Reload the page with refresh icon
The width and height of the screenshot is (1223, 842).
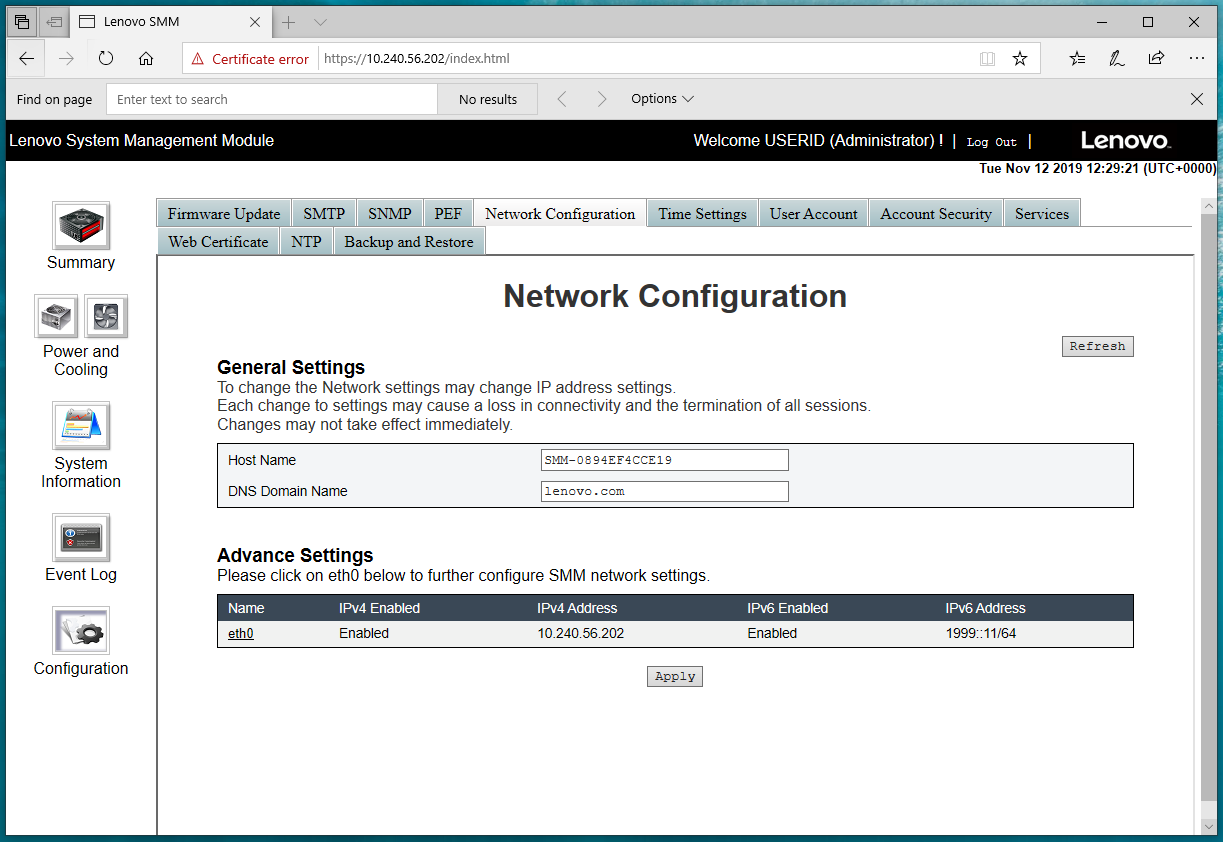[x=106, y=59]
